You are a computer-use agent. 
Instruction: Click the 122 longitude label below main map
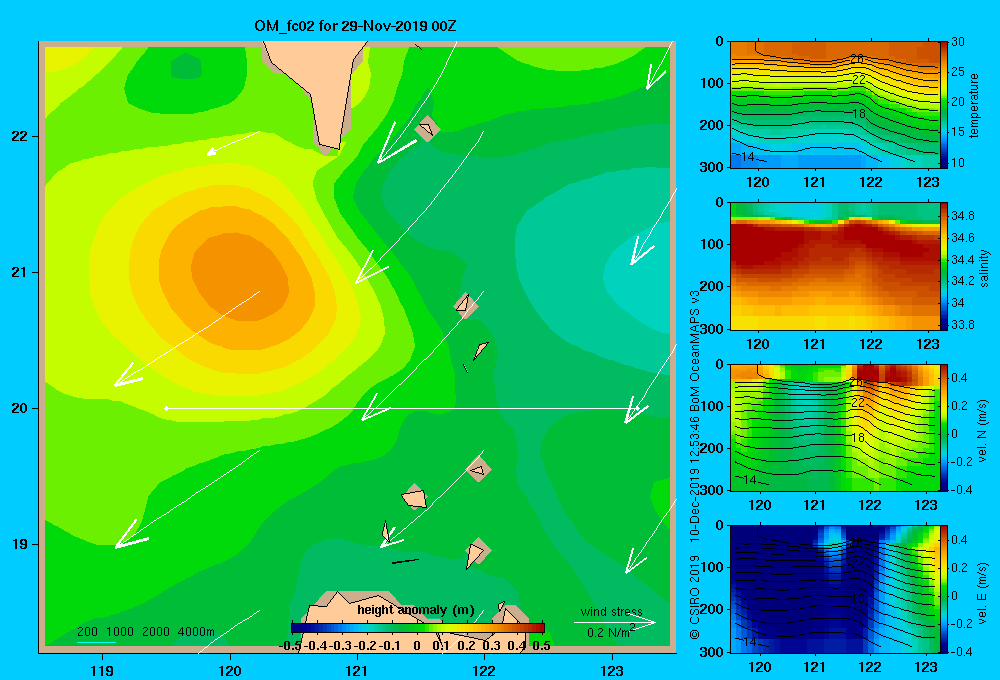(484, 670)
